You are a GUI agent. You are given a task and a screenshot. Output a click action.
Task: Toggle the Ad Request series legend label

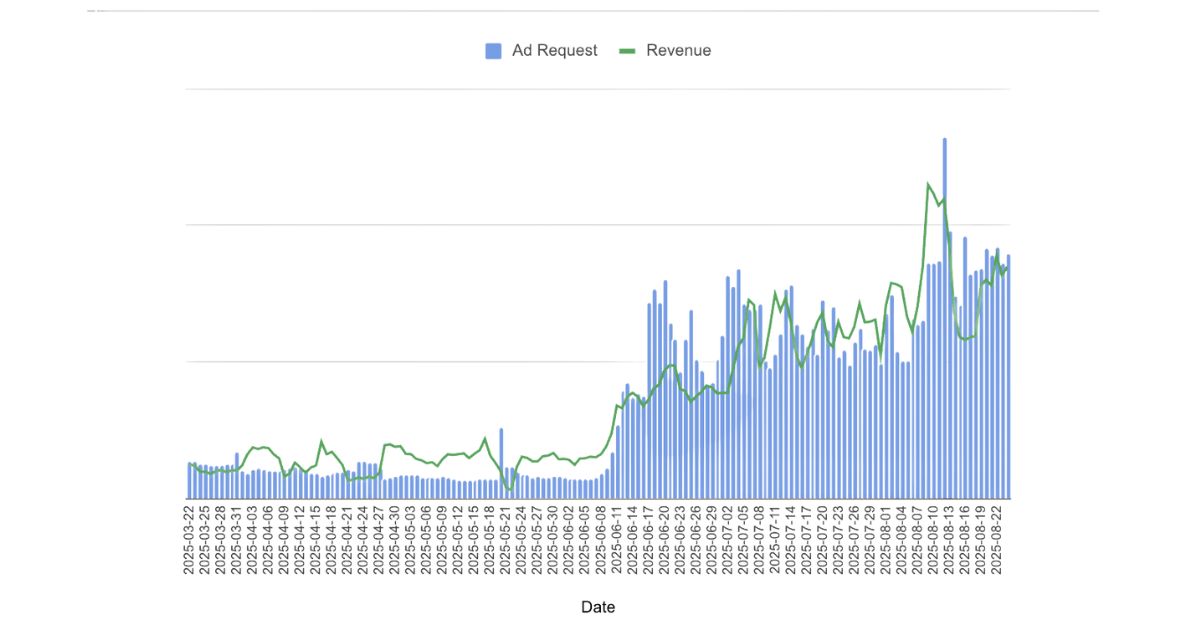554,51
